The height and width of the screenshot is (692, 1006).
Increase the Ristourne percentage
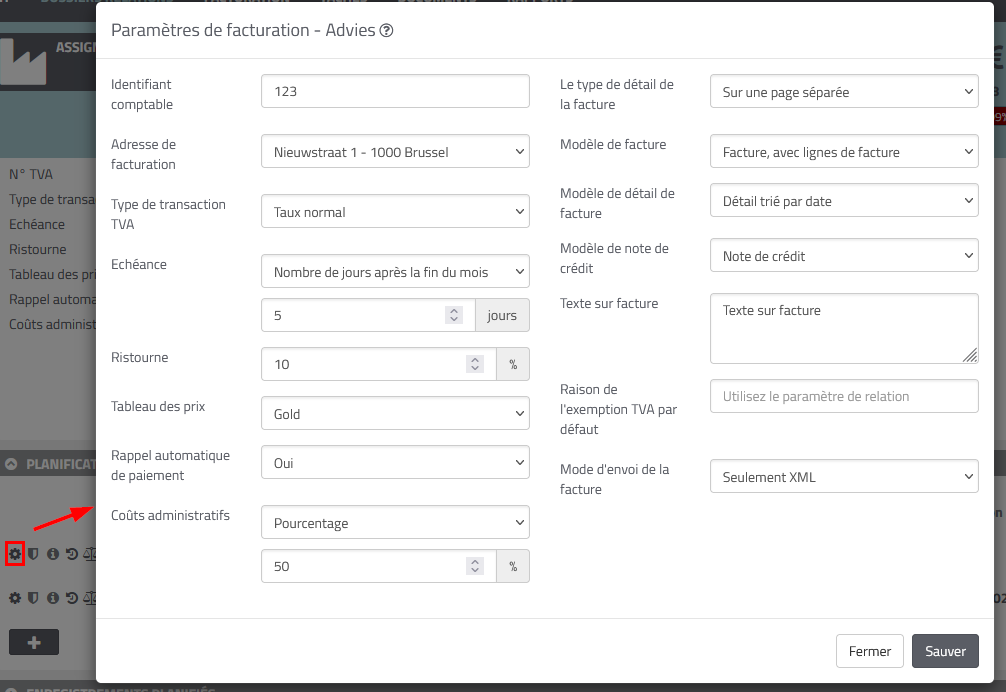coord(475,360)
